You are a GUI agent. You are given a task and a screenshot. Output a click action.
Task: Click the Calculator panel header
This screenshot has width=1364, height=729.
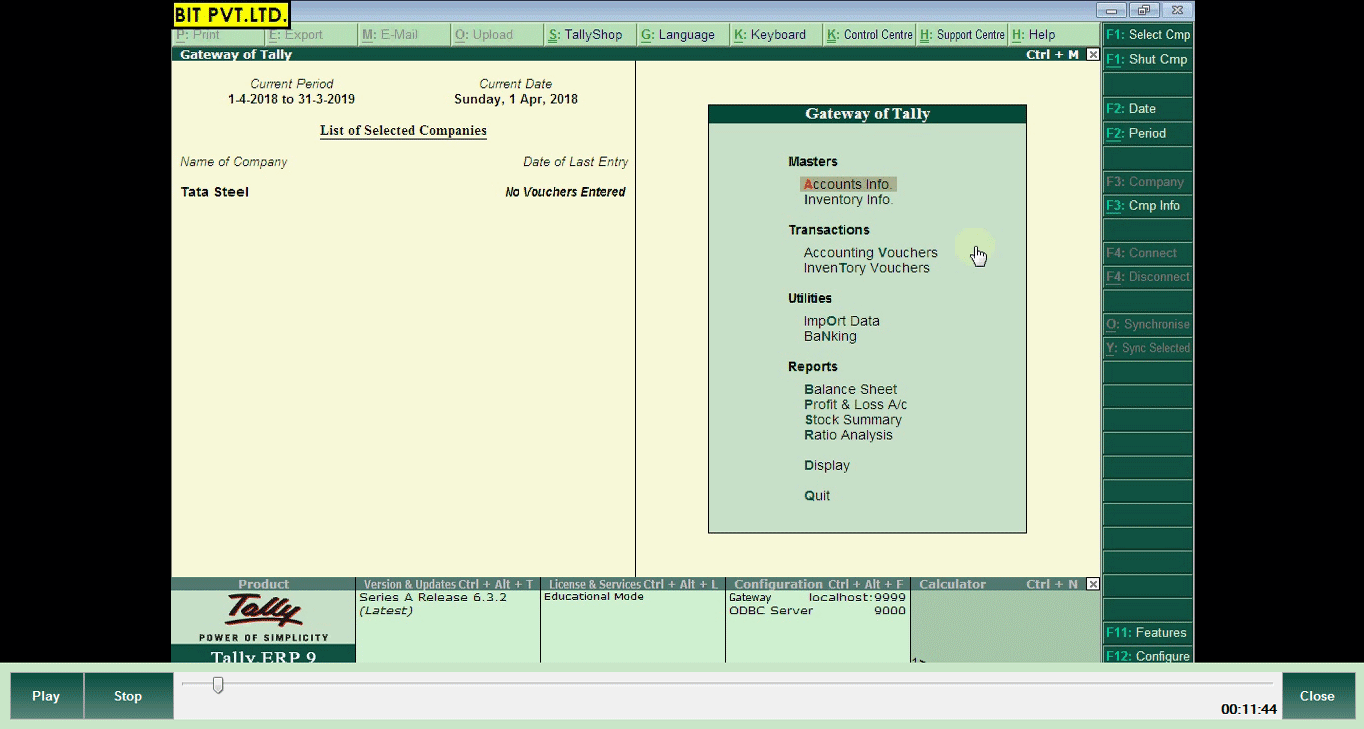[1005, 584]
